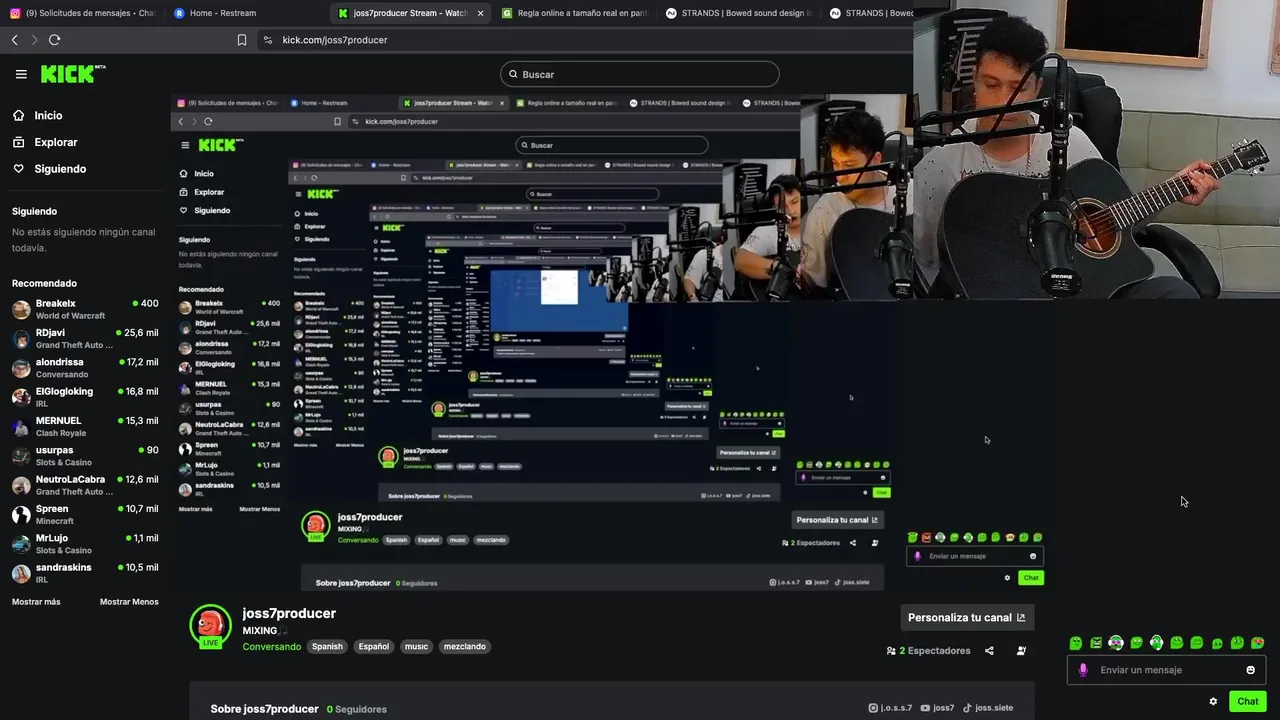
Task: Open site info icon in address bar
Action: [x=267, y=40]
